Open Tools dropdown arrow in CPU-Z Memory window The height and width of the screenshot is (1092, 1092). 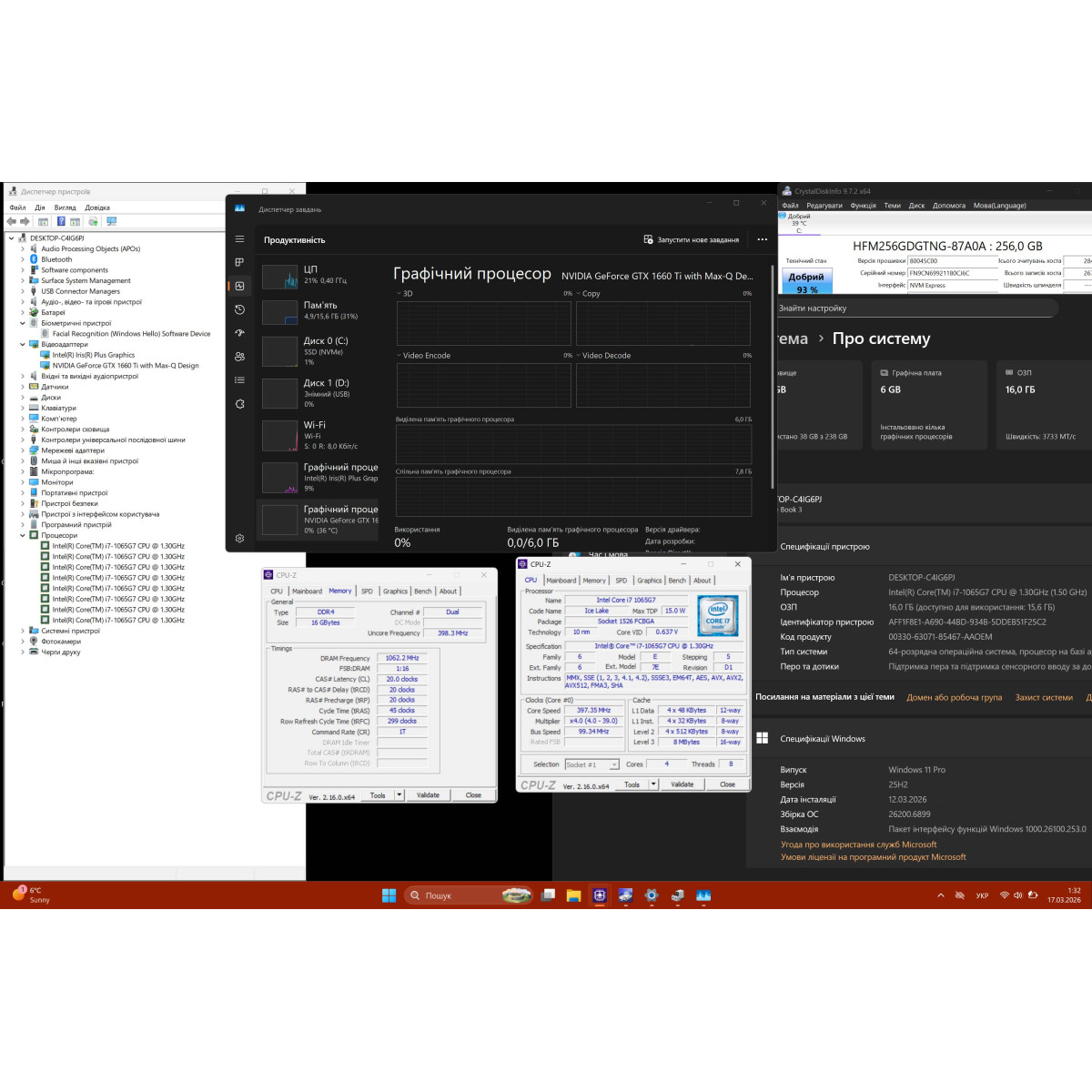click(399, 795)
